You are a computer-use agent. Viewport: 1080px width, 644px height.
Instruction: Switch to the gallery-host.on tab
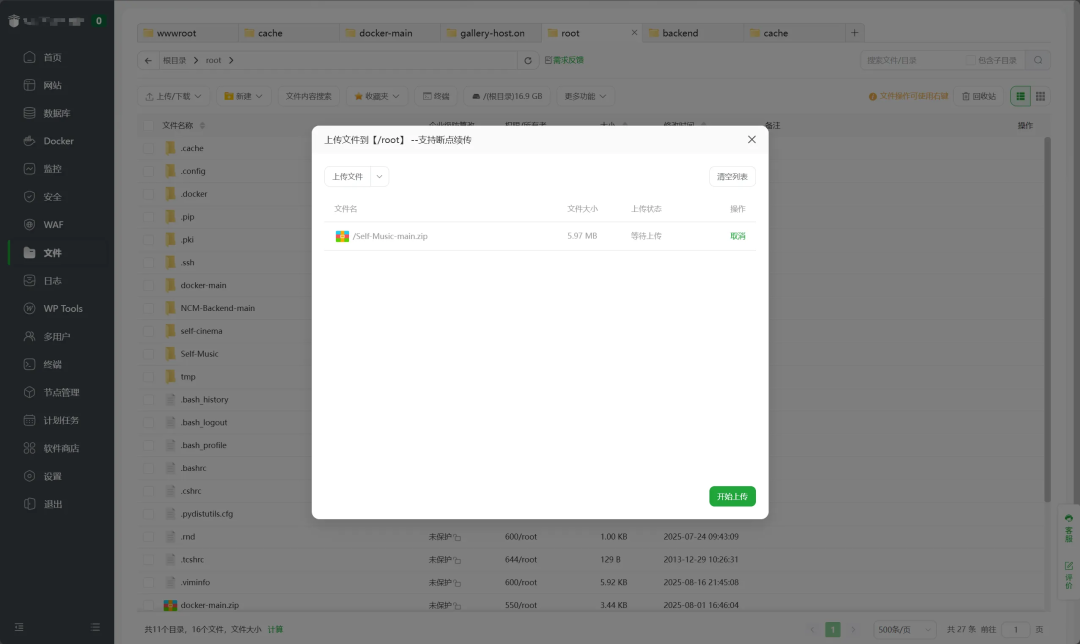(x=491, y=32)
